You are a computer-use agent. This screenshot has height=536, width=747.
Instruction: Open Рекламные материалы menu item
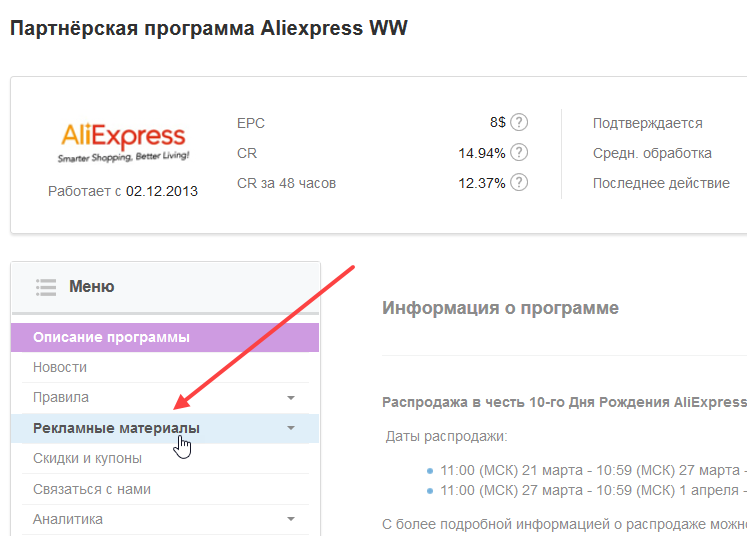tap(116, 428)
